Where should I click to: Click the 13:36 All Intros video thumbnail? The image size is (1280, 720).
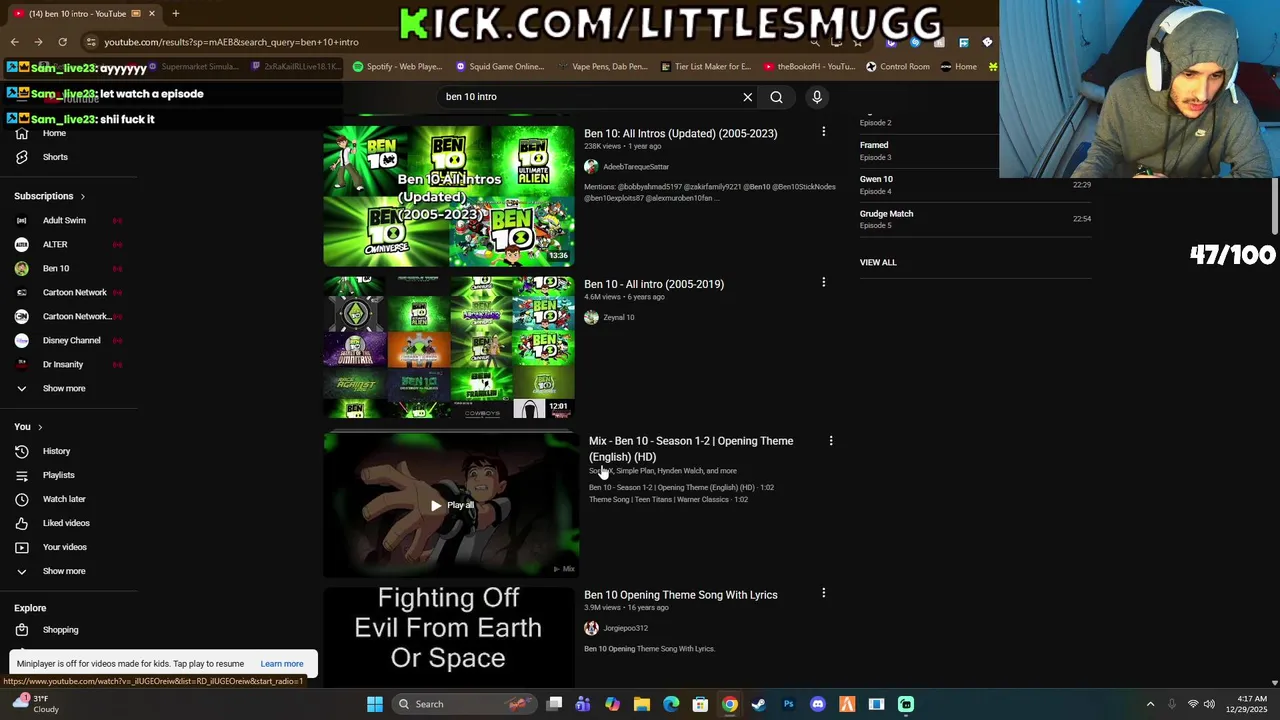click(449, 196)
